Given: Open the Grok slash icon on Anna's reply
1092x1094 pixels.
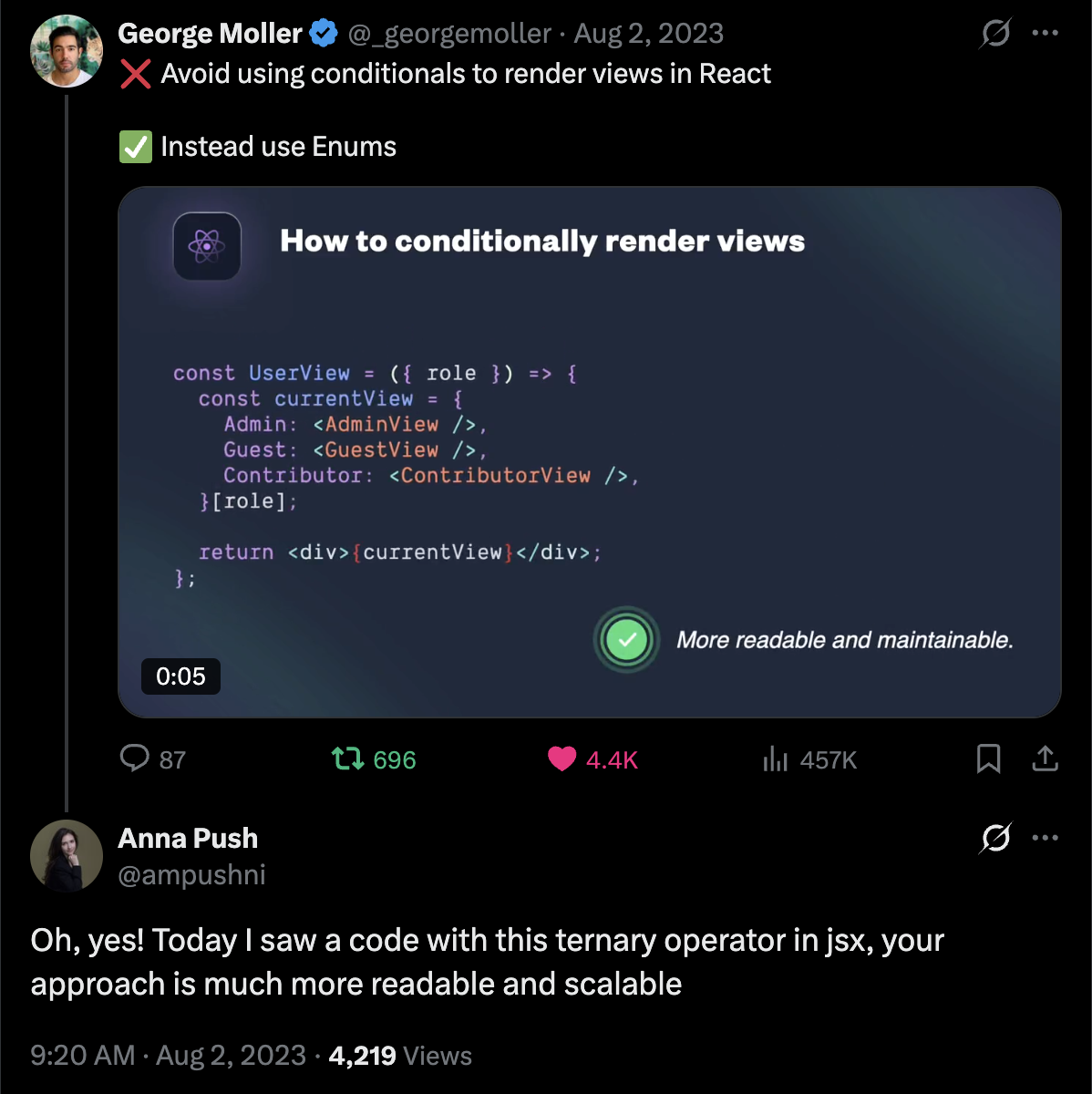Looking at the screenshot, I should 995,837.
